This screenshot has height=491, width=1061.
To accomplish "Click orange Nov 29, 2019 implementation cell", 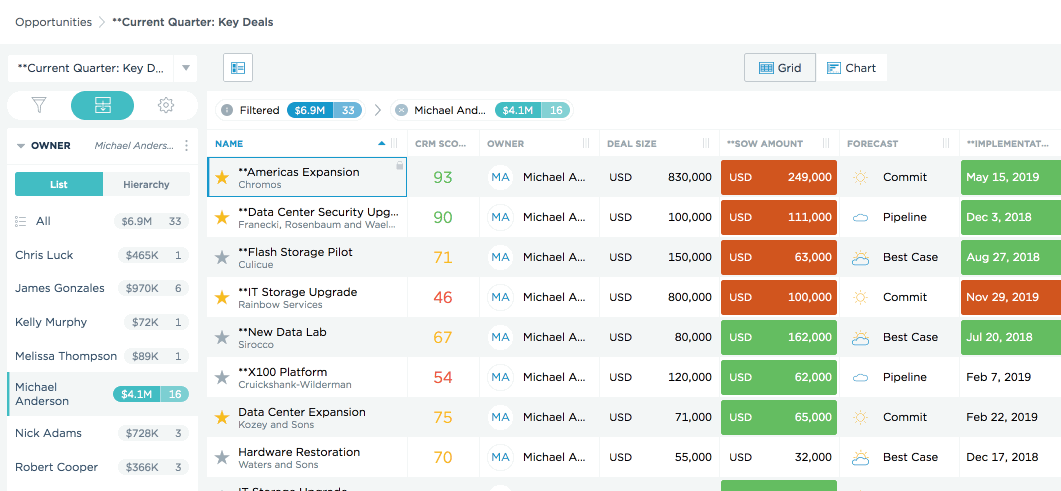I will pos(1011,297).
